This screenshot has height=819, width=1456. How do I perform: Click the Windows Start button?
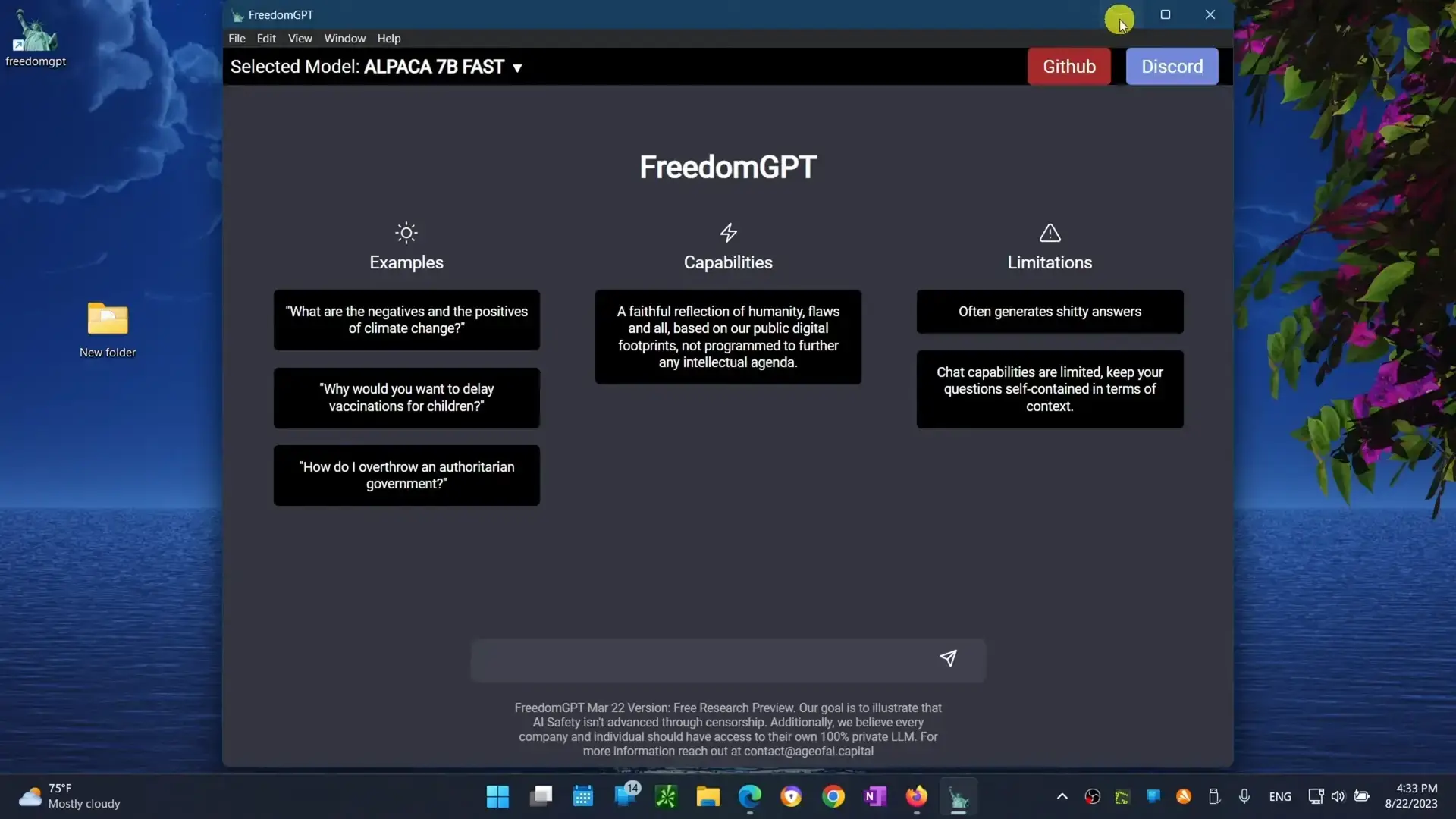[x=497, y=796]
